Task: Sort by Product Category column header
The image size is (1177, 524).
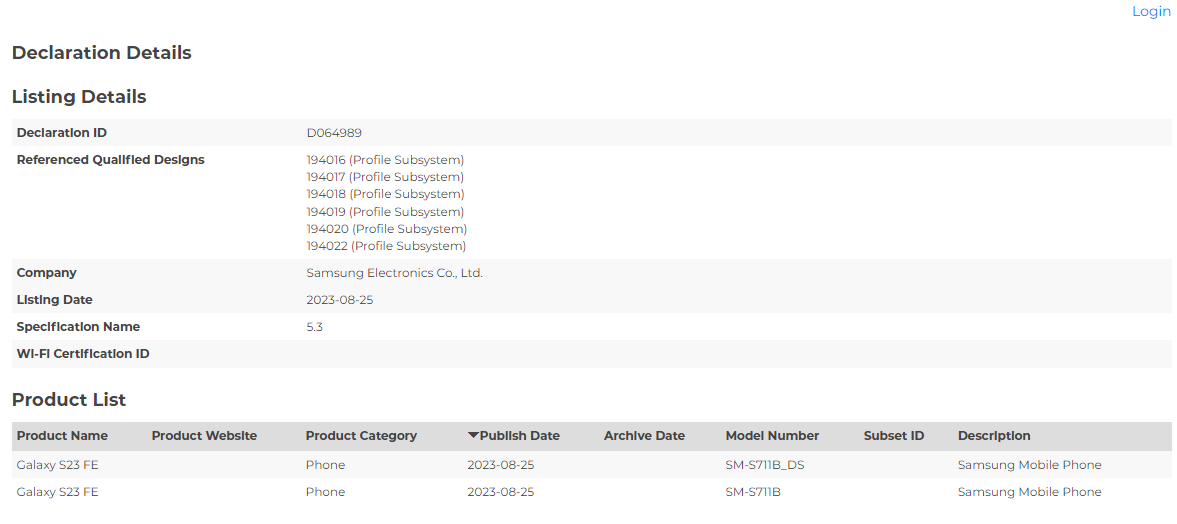Action: 361,436
